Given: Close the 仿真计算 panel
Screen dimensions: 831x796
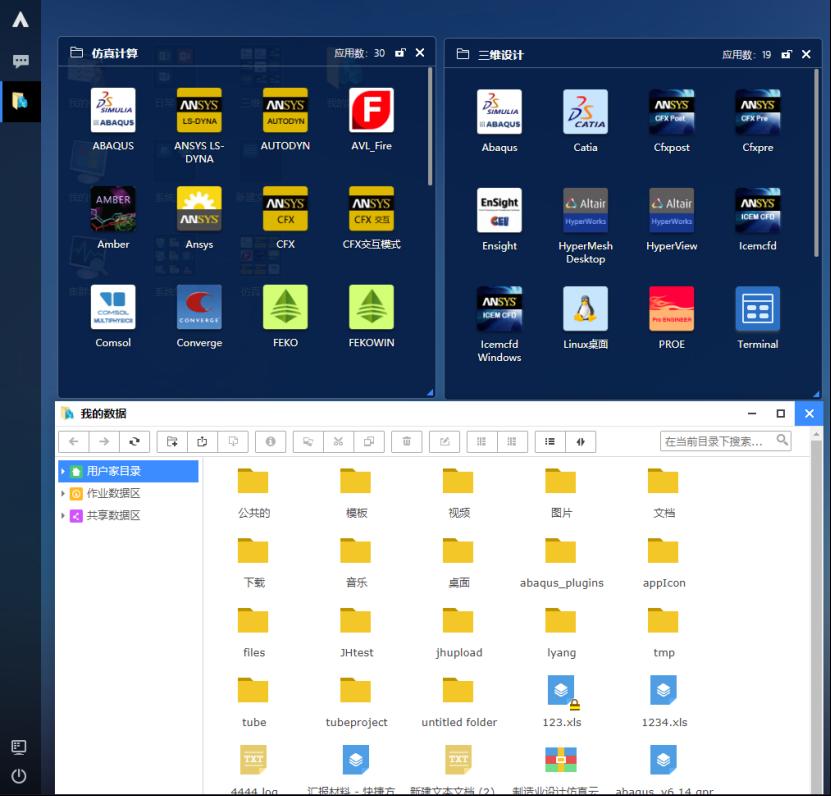Looking at the screenshot, I should click(420, 52).
